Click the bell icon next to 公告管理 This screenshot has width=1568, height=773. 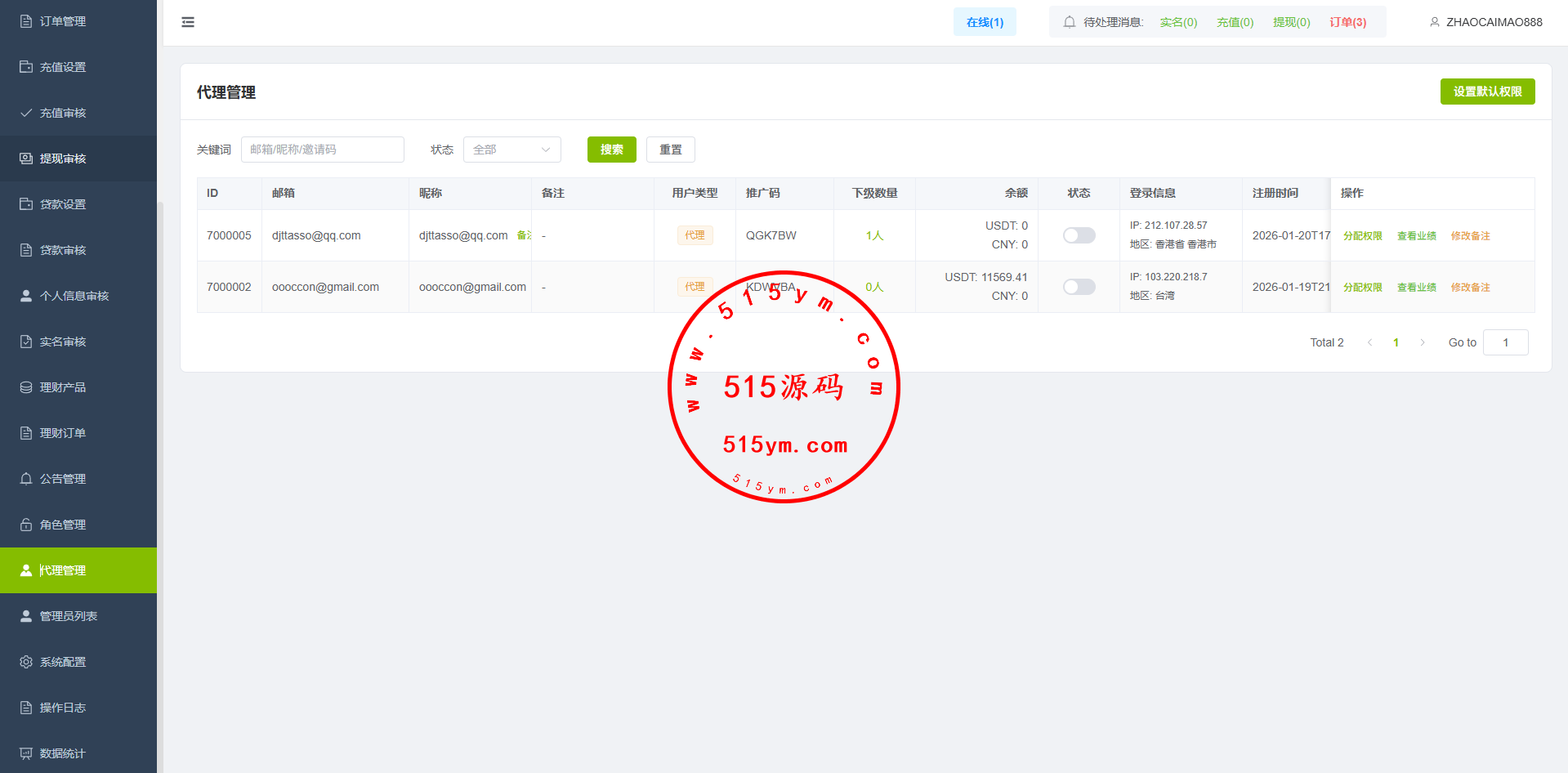[x=26, y=479]
